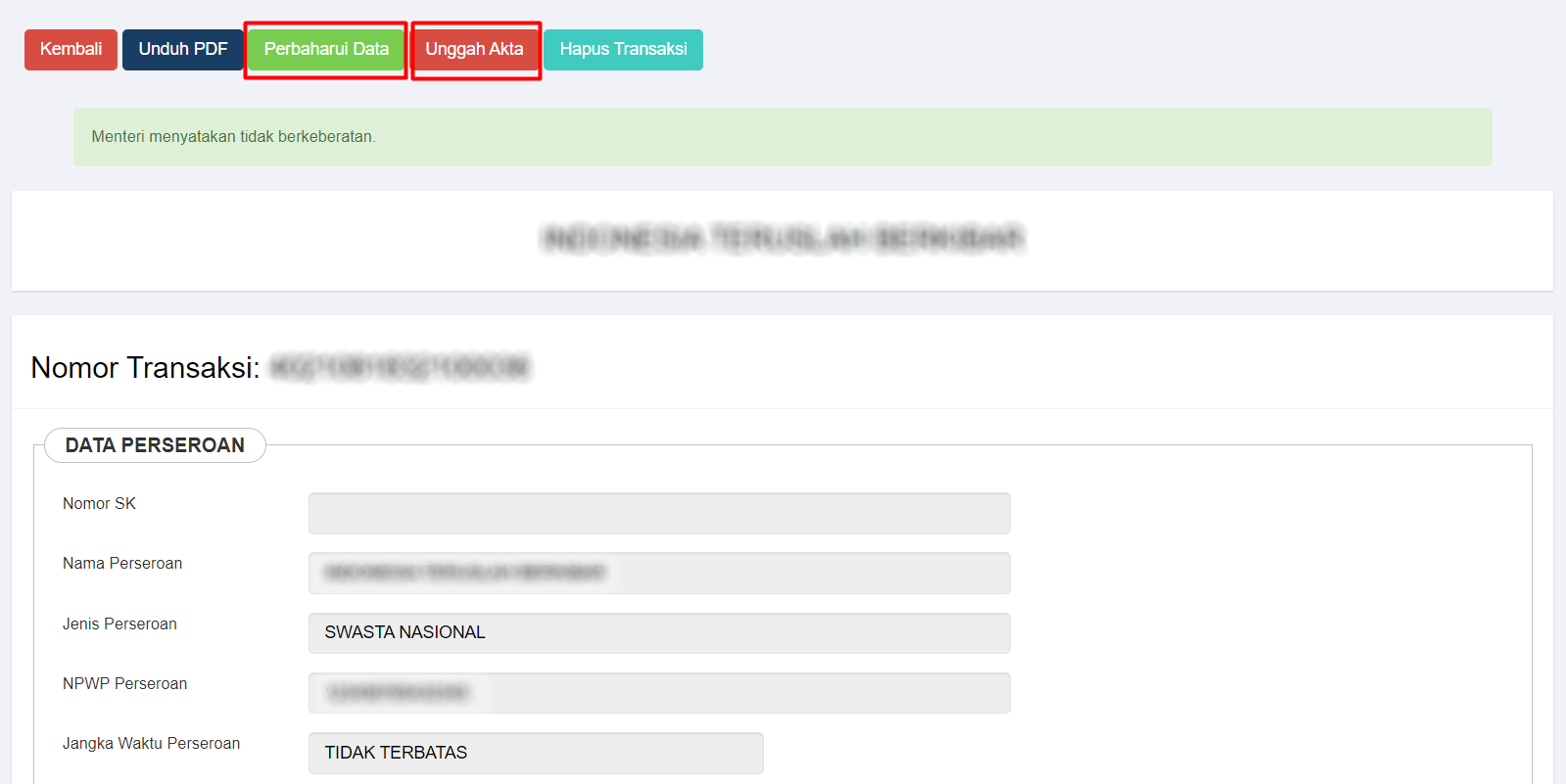This screenshot has width=1566, height=784.
Task: Download the document with Unduh PDF
Action: [x=182, y=49]
